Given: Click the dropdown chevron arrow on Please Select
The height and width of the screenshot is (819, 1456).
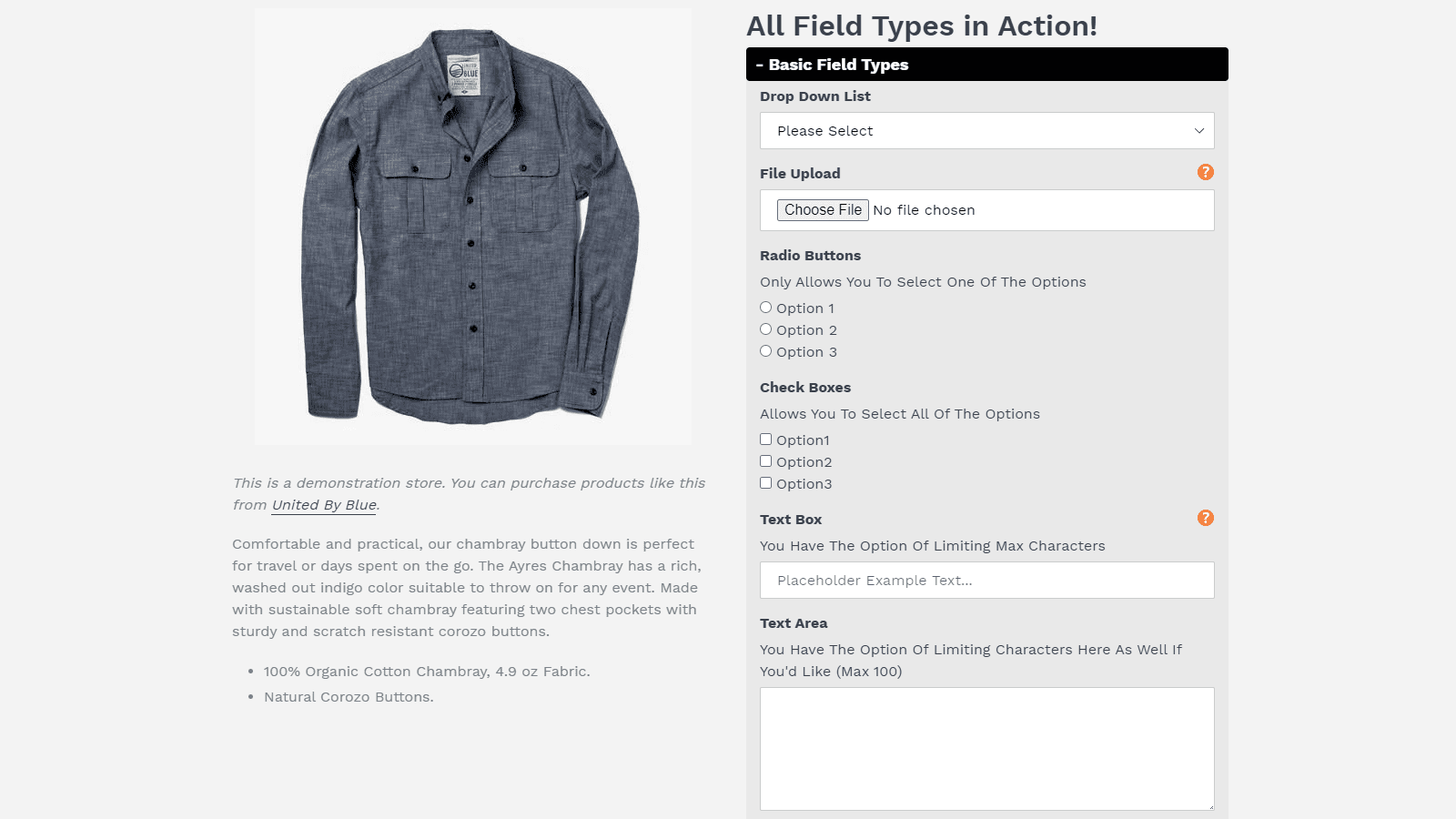Looking at the screenshot, I should pos(1199,130).
